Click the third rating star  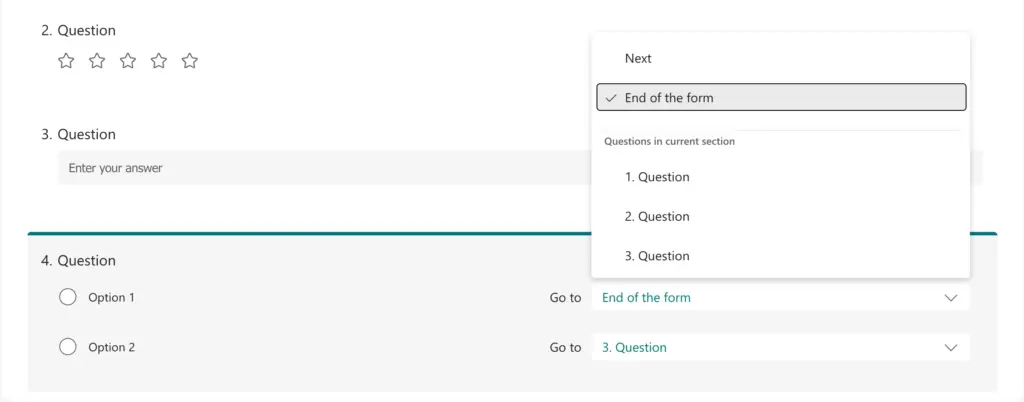pyautogui.click(x=128, y=61)
